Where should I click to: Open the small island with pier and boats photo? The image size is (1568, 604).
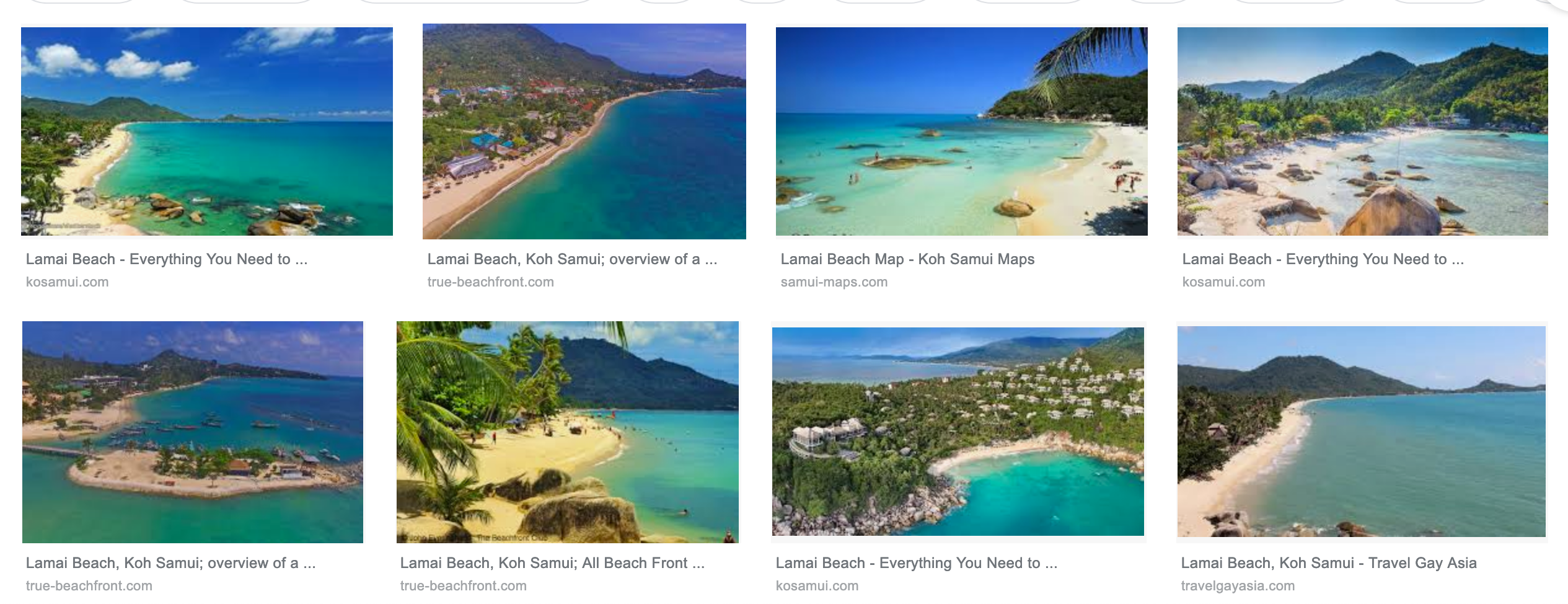pyautogui.click(x=193, y=432)
